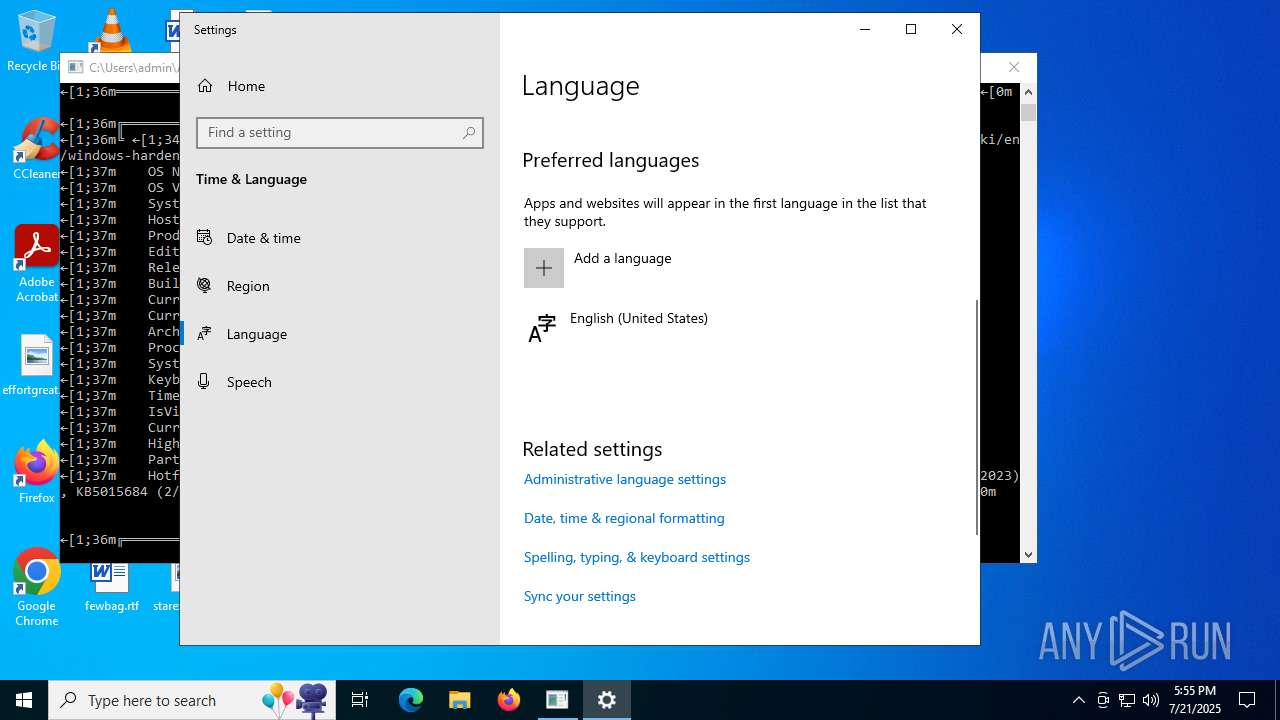Image resolution: width=1280 pixels, height=720 pixels.
Task: Switch to console app on taskbar
Action: coord(557,700)
